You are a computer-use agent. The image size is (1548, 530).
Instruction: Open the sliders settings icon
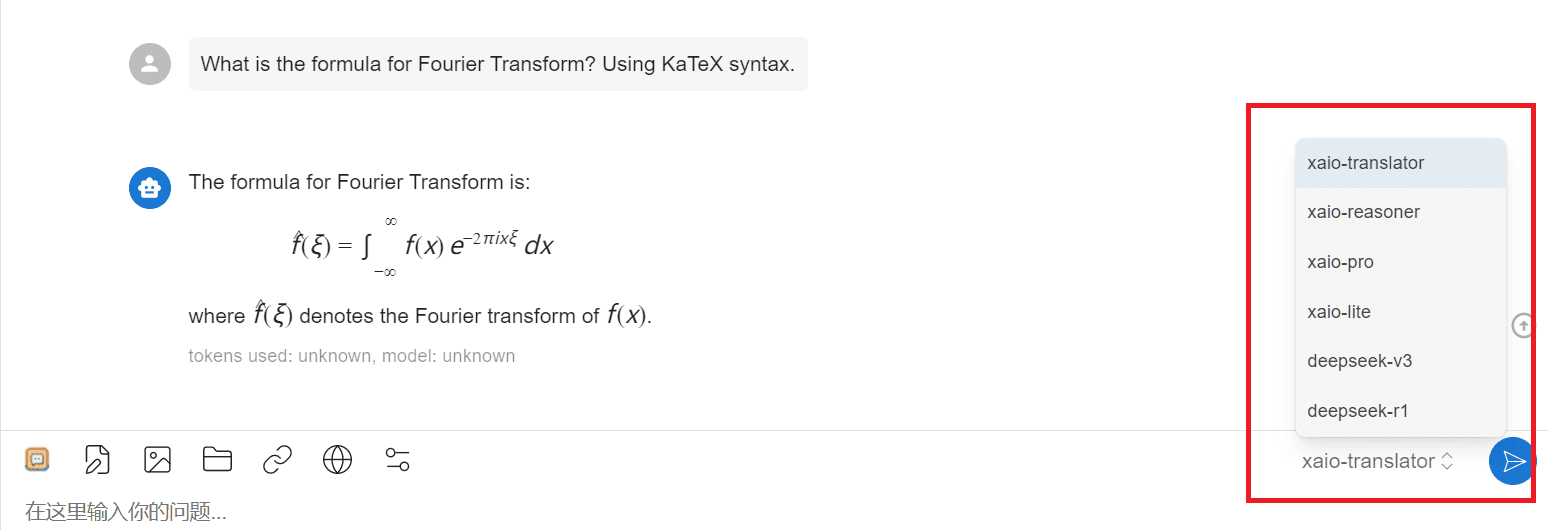(x=397, y=459)
